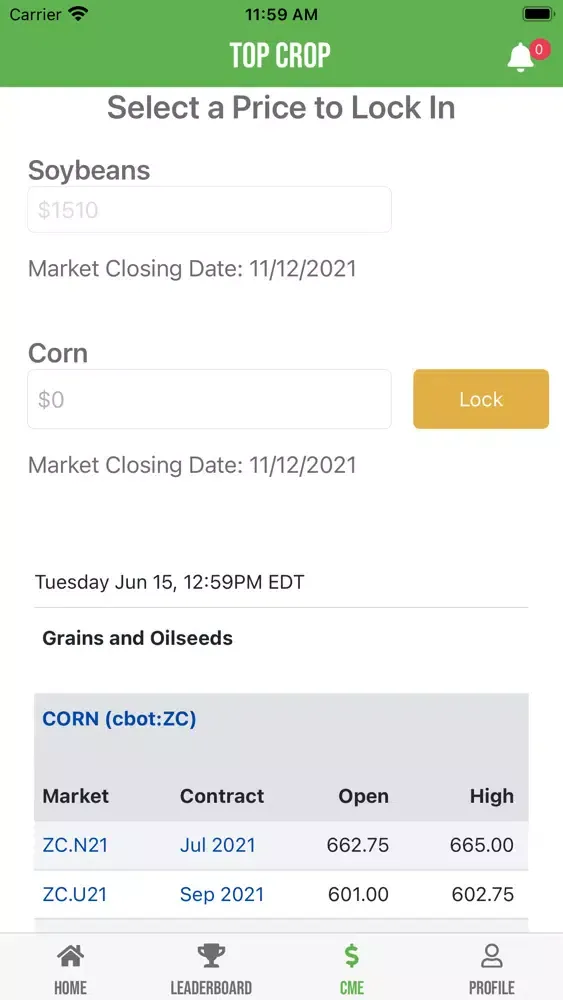The image size is (563, 1000).
Task: Select the CME dollar icon
Action: point(351,956)
